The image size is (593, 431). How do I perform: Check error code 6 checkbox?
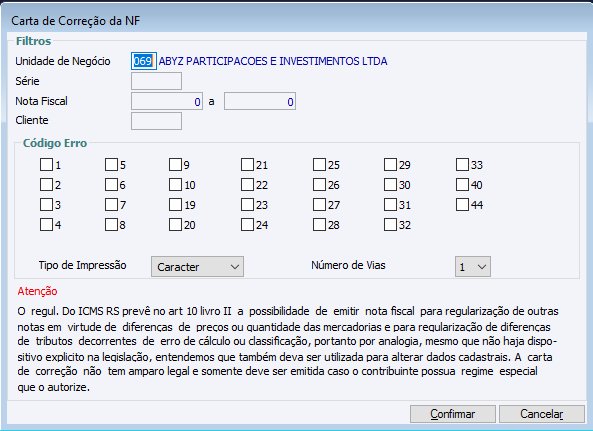[x=111, y=184]
